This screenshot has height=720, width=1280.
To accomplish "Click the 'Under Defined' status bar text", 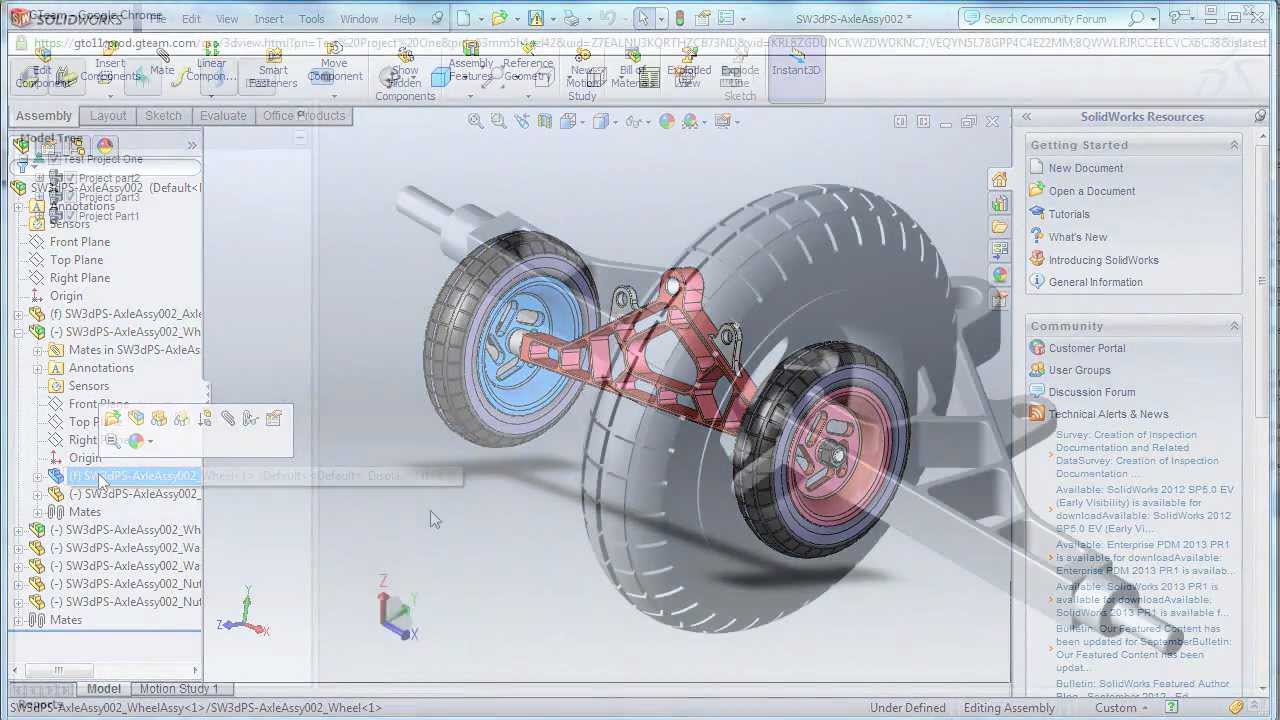I will coord(907,708).
